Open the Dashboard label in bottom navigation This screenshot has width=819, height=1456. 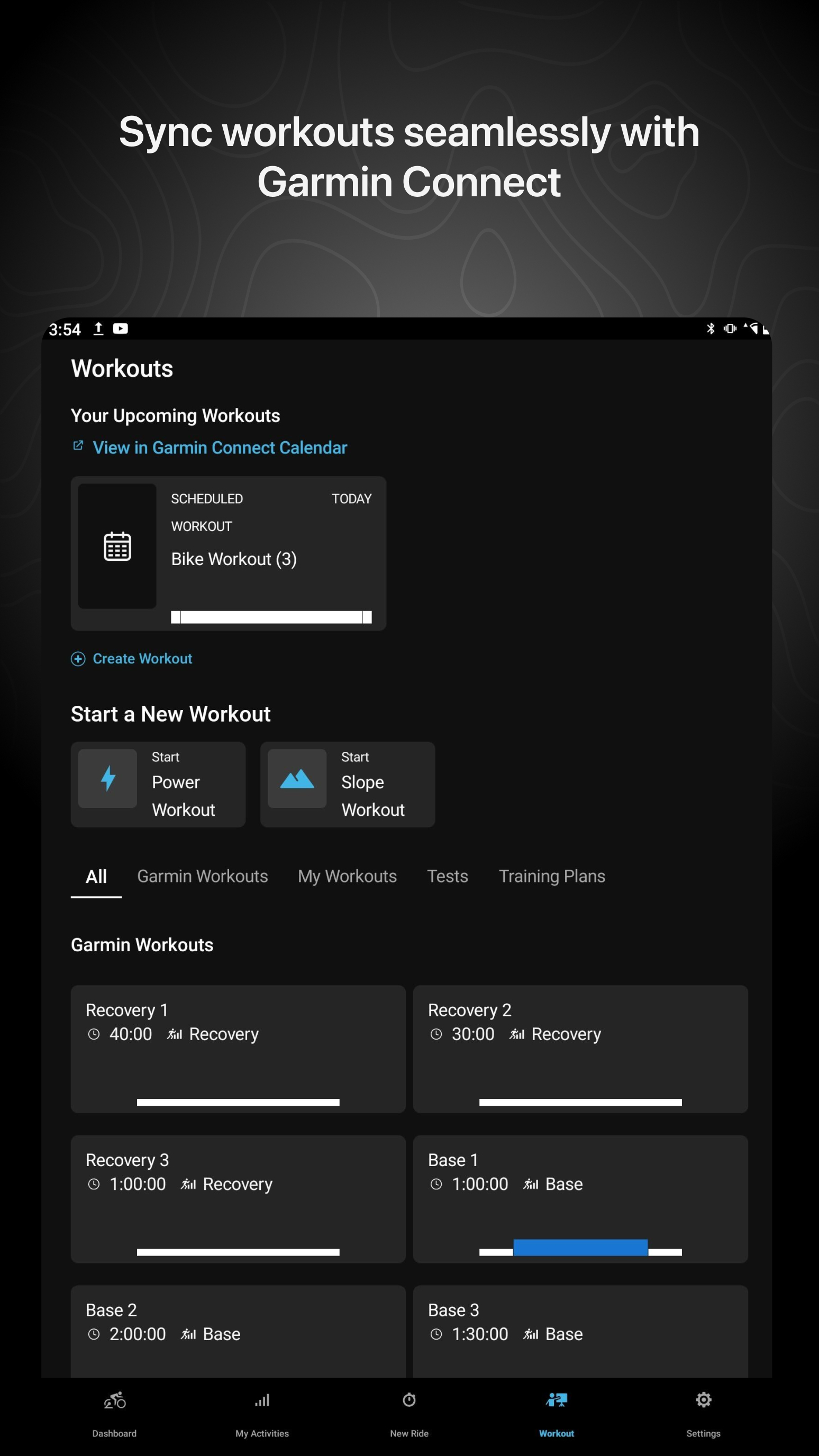[114, 1433]
